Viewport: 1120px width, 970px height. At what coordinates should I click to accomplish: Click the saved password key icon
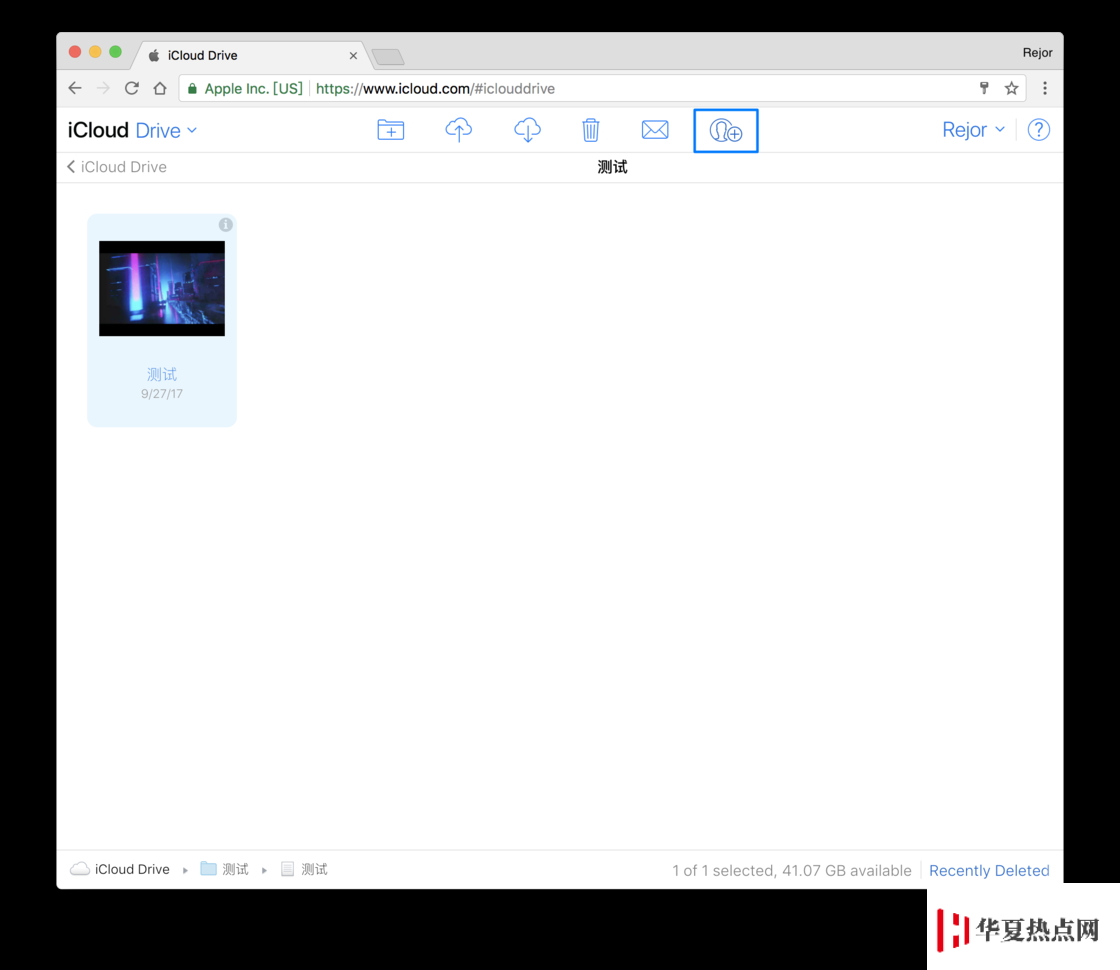coord(984,89)
